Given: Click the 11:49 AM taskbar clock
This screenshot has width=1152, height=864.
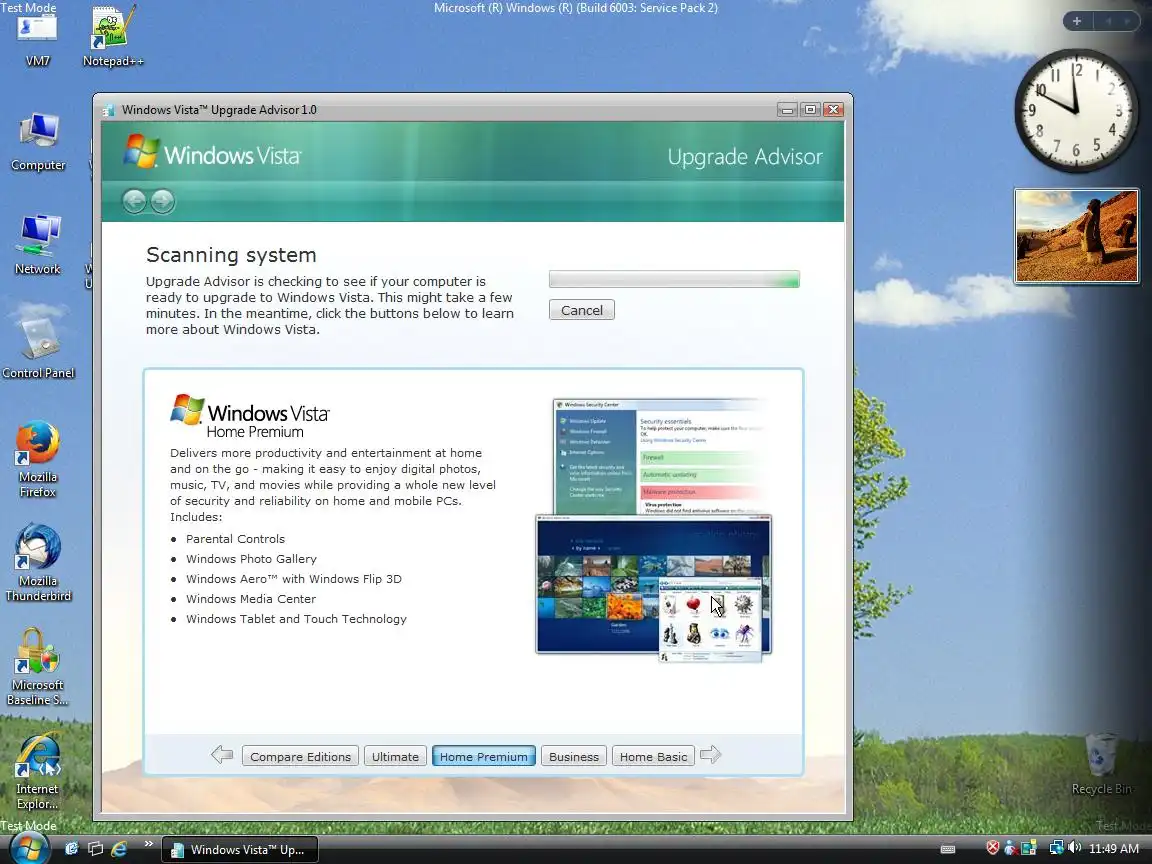Looking at the screenshot, I should click(x=1113, y=849).
